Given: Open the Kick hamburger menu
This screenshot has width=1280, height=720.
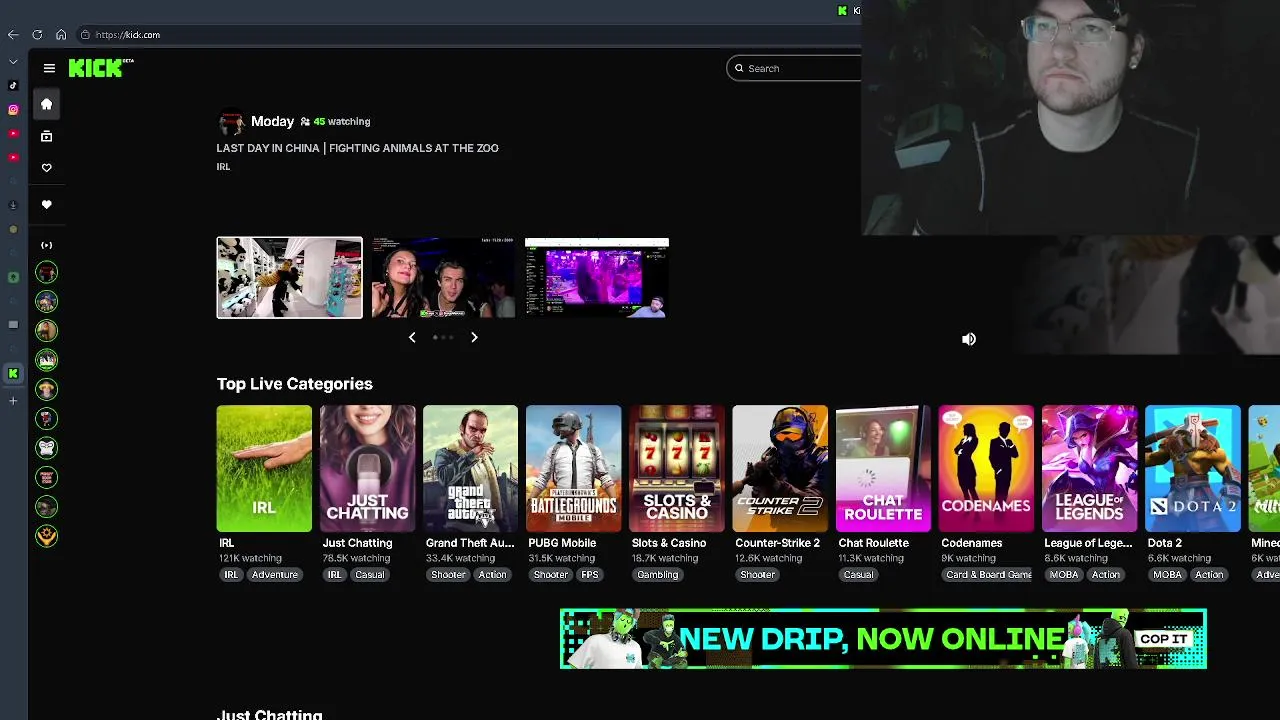Looking at the screenshot, I should coord(49,68).
